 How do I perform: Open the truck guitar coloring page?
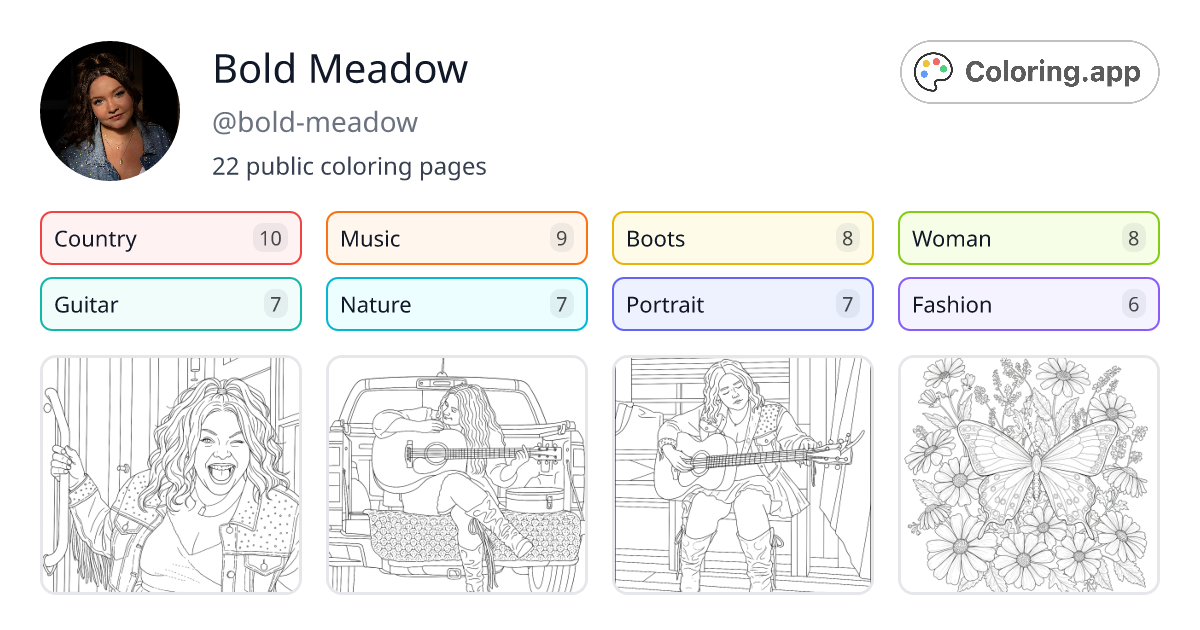[456, 474]
